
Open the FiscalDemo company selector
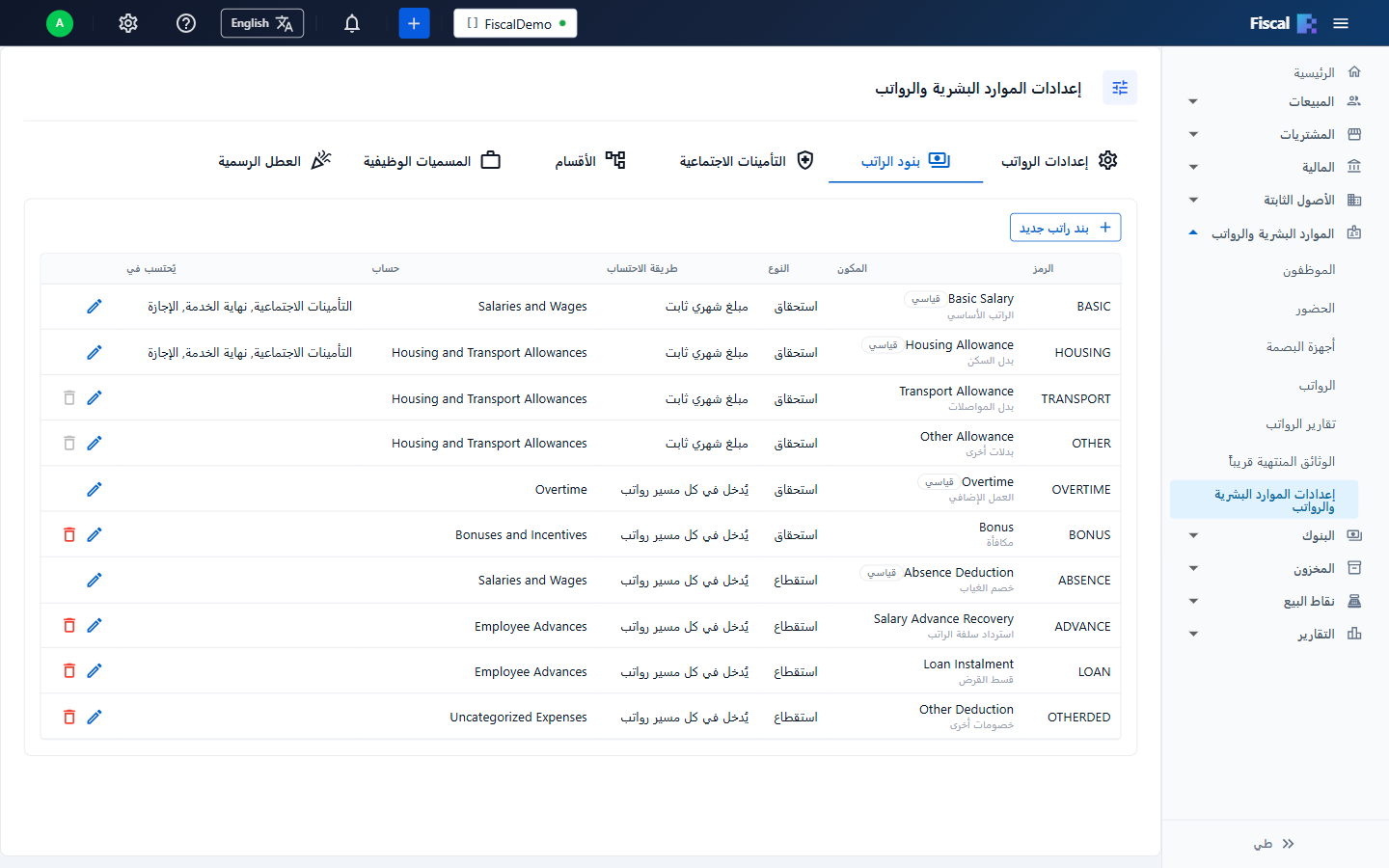point(515,23)
